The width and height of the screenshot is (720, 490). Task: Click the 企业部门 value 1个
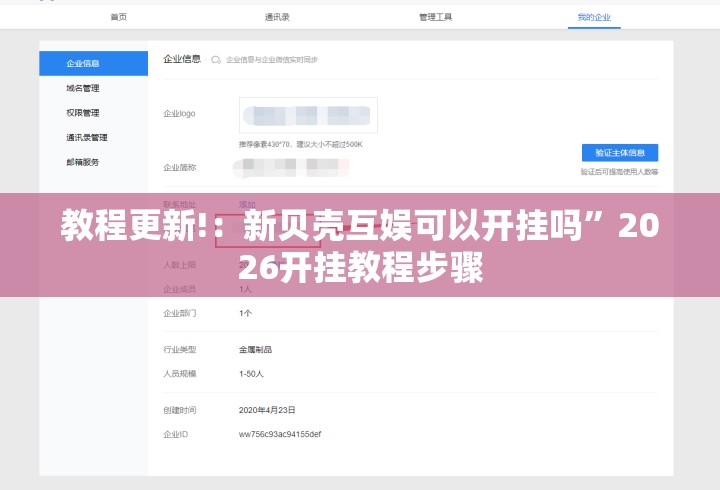tap(245, 313)
